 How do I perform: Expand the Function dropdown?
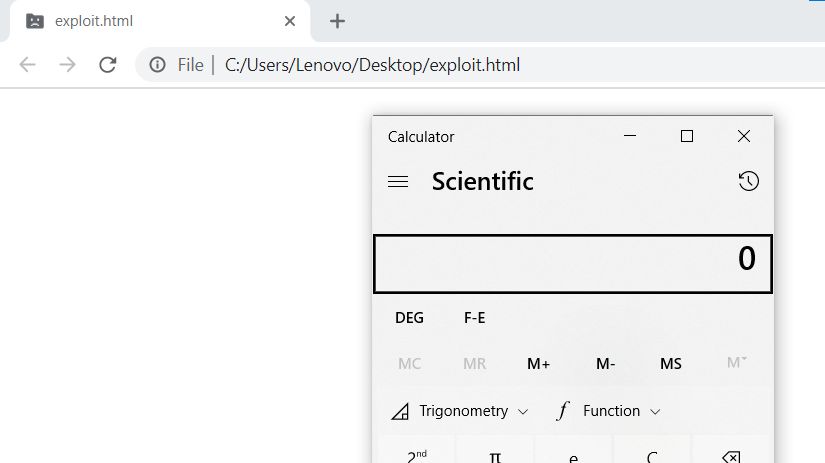[x=609, y=411]
